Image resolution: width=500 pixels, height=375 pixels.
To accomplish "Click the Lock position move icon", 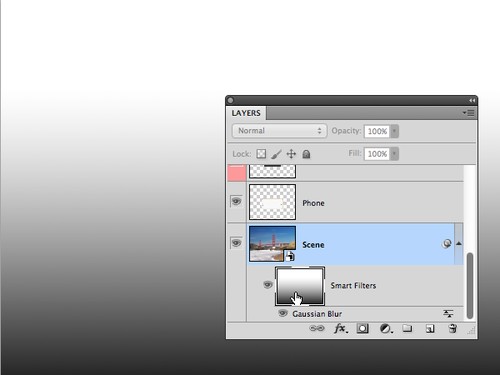I will 291,154.
